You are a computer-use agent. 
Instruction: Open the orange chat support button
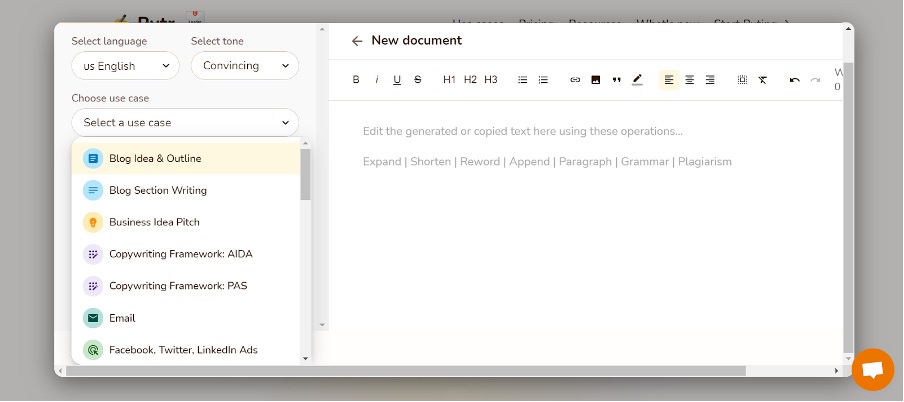click(872, 370)
